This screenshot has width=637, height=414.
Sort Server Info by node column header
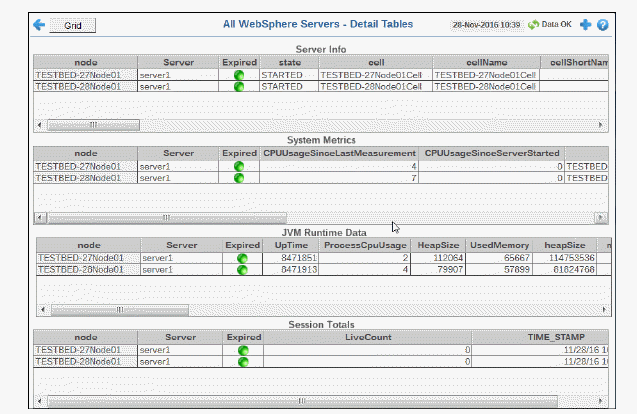point(86,62)
